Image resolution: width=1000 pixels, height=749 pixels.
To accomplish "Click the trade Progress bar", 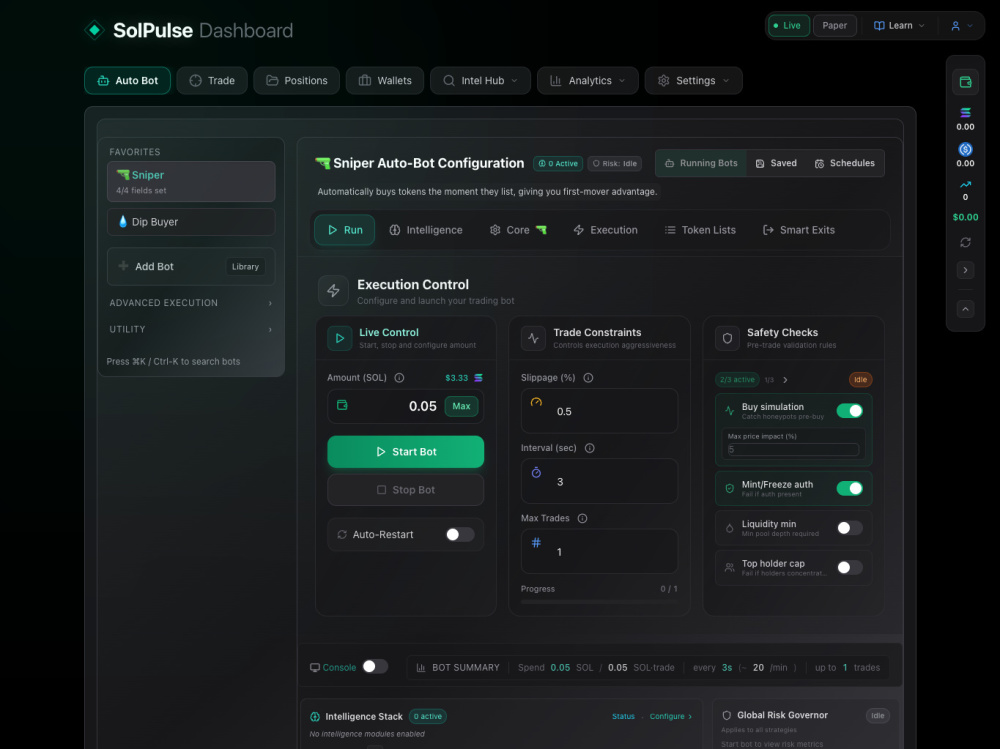I will pos(599,602).
